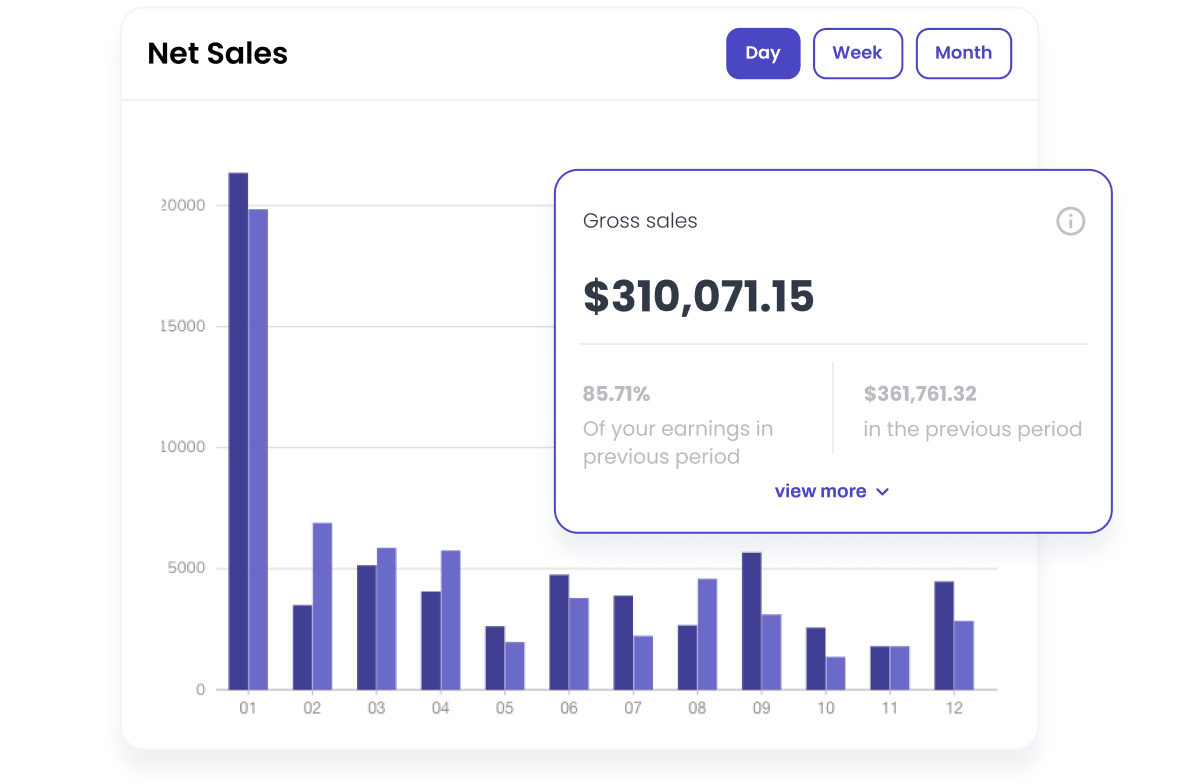Select the Month view button
1180x784 pixels.
coord(963,53)
